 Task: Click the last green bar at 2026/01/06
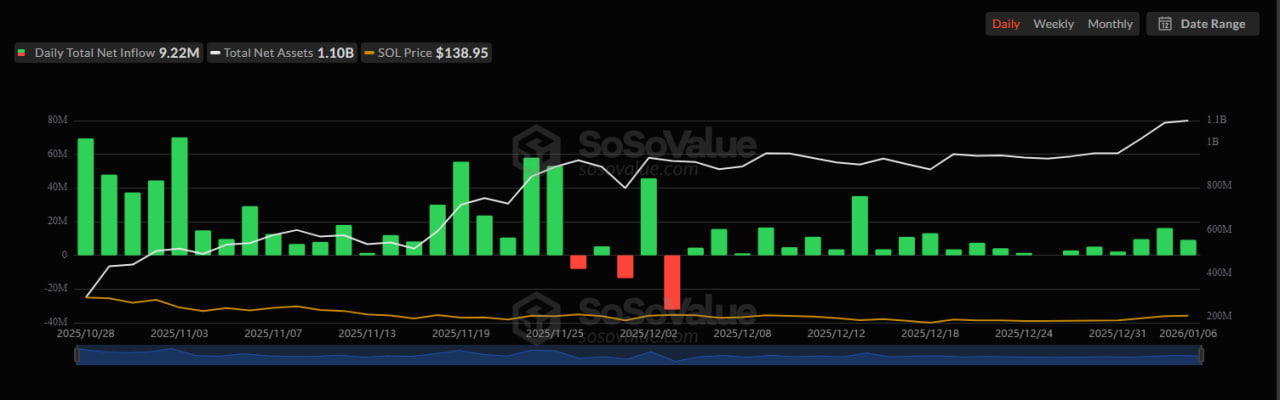1188,247
